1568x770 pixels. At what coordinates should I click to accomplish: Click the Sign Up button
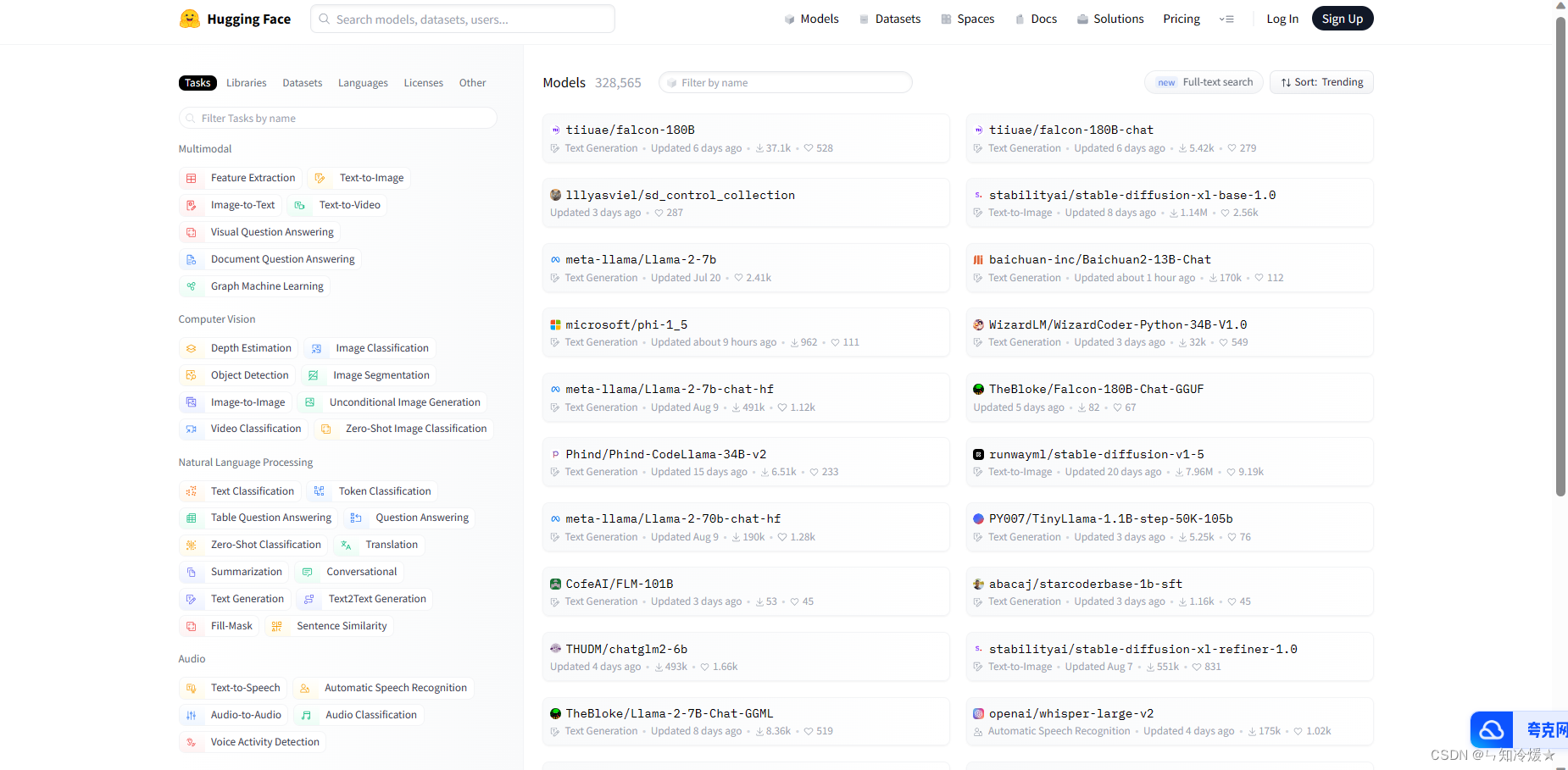point(1343,19)
